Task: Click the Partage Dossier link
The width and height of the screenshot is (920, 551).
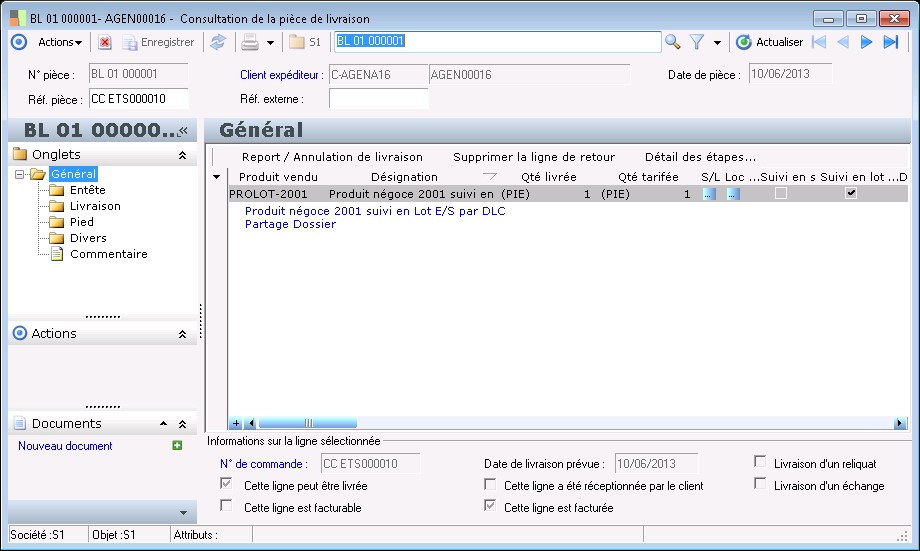Action: [x=290, y=224]
